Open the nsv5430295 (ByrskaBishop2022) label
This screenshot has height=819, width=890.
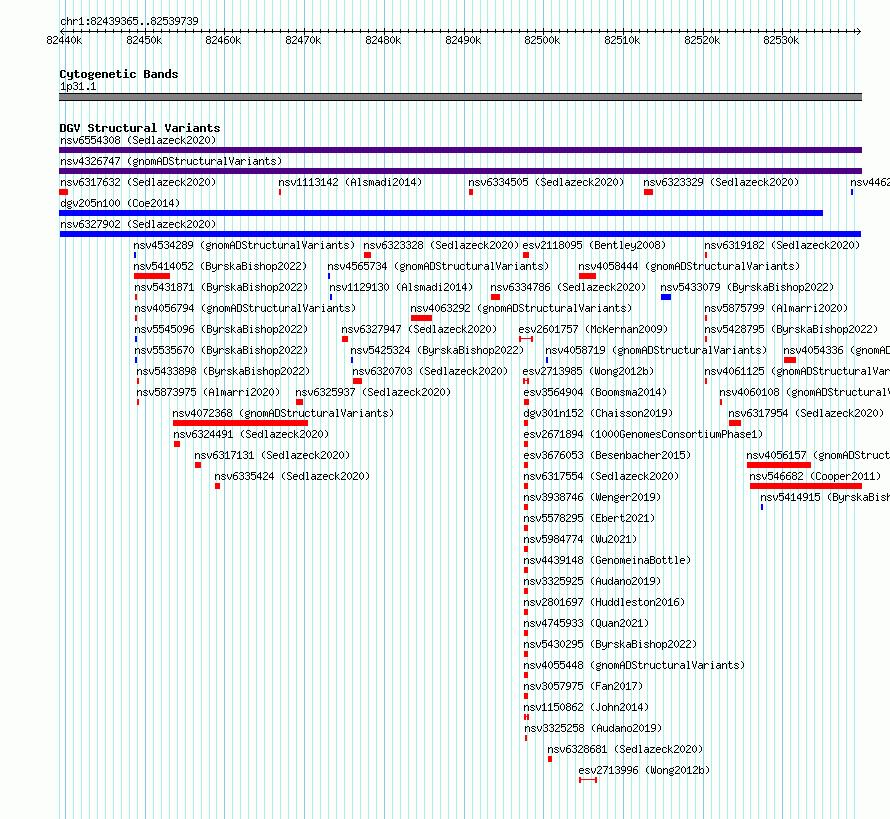coord(610,644)
